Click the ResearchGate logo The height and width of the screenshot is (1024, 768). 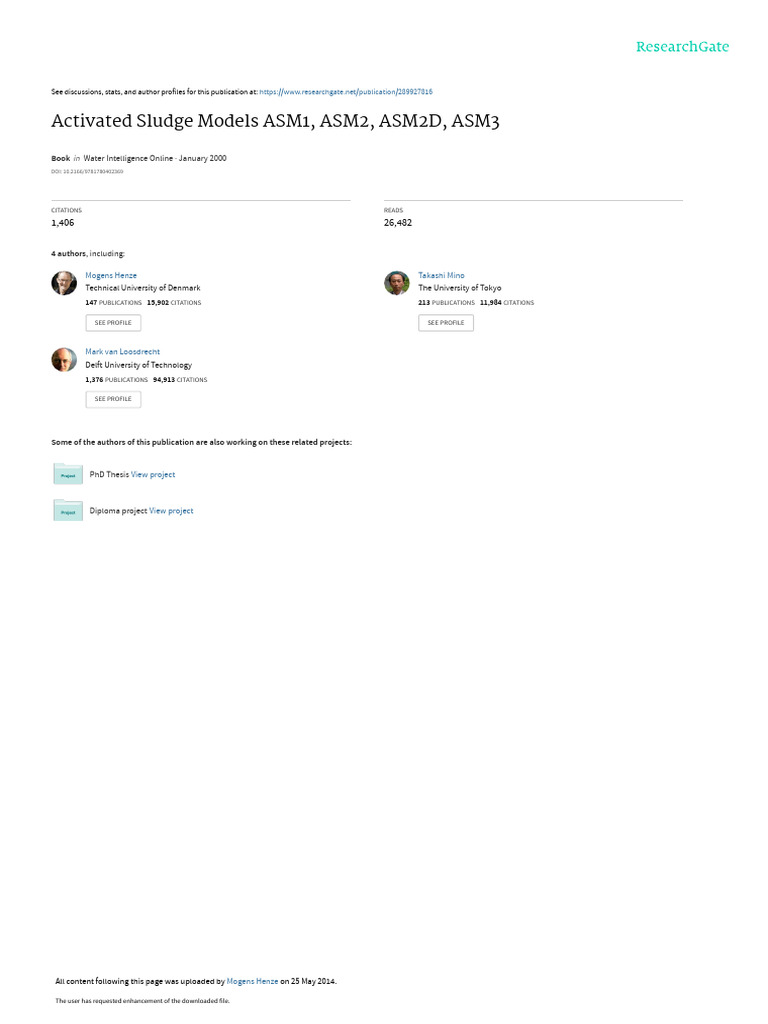point(682,47)
